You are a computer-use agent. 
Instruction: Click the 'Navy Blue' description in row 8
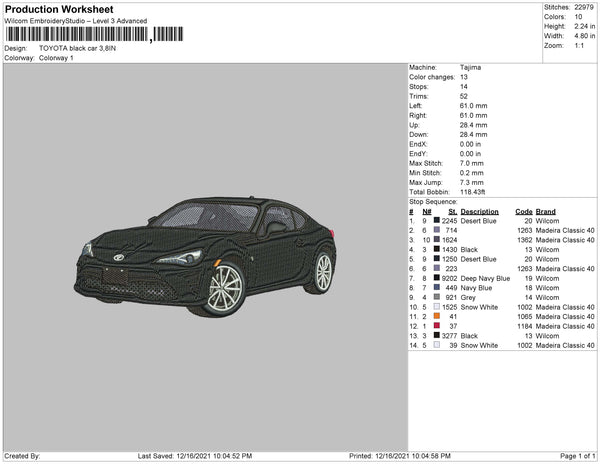coord(476,288)
